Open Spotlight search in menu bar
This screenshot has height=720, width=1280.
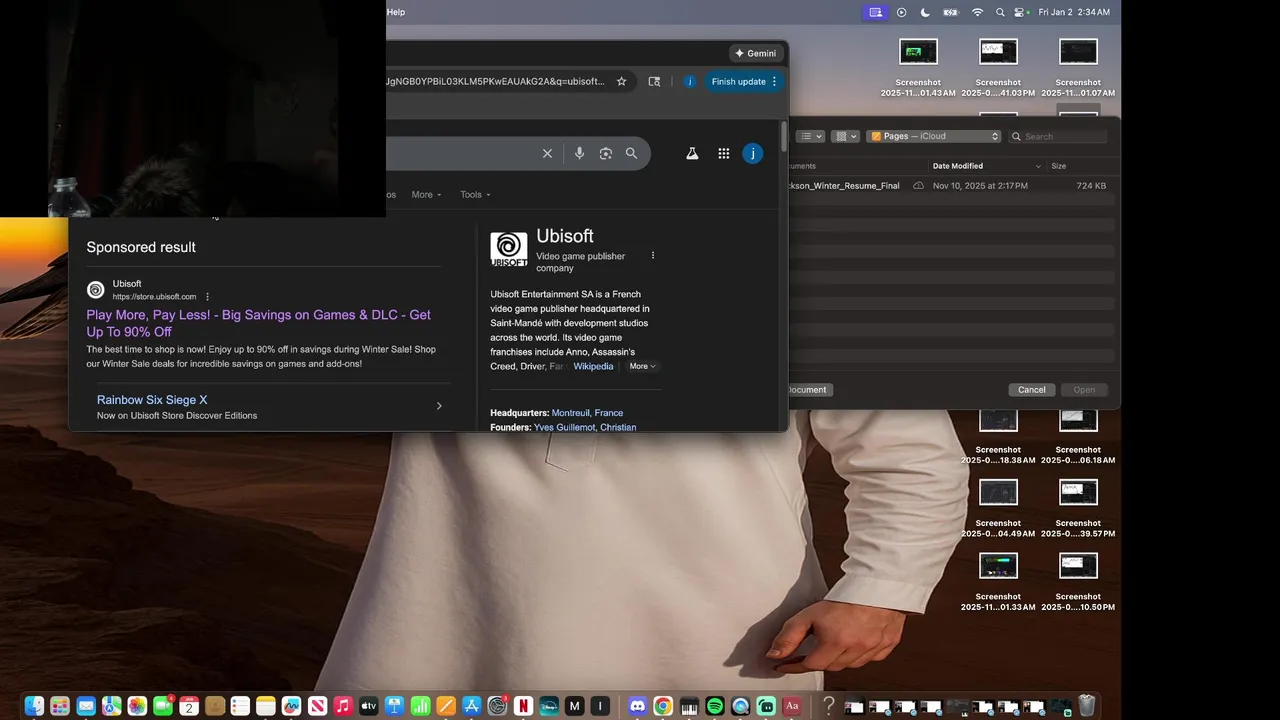(x=1000, y=12)
